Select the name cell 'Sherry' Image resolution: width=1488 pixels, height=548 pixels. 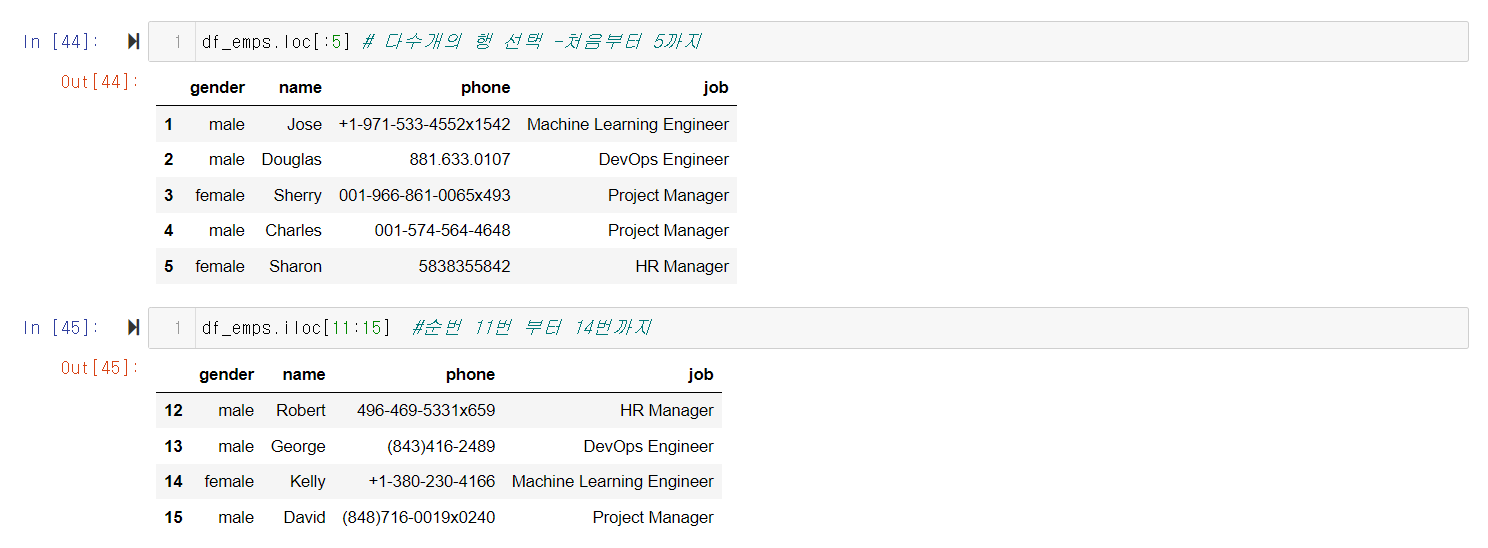click(298, 195)
